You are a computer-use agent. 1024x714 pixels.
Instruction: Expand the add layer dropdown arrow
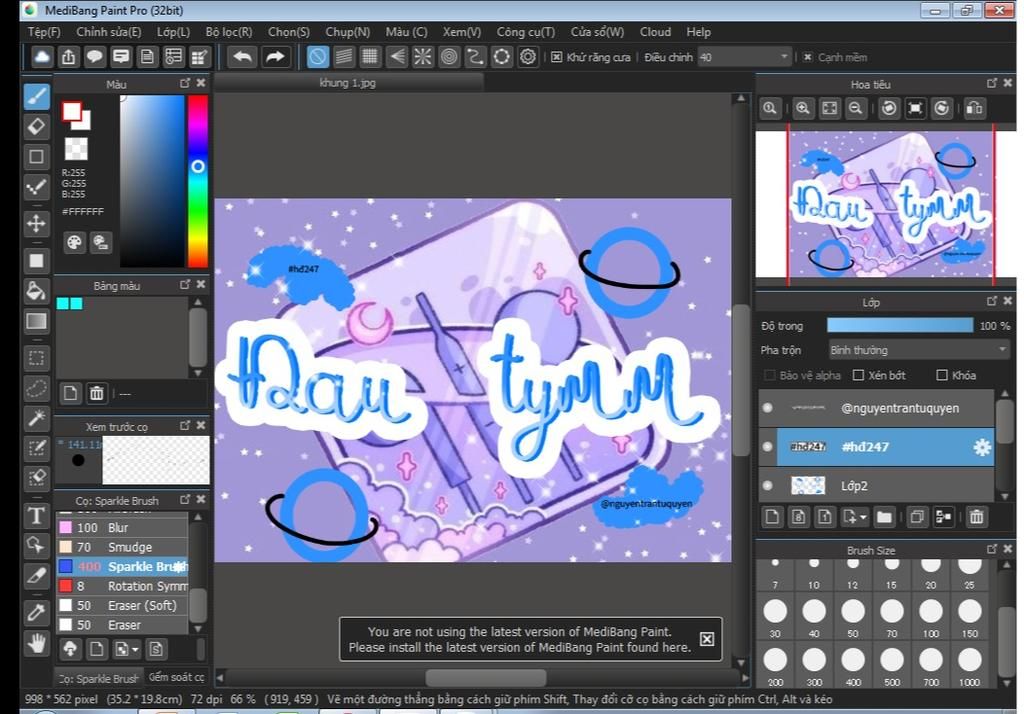point(863,517)
